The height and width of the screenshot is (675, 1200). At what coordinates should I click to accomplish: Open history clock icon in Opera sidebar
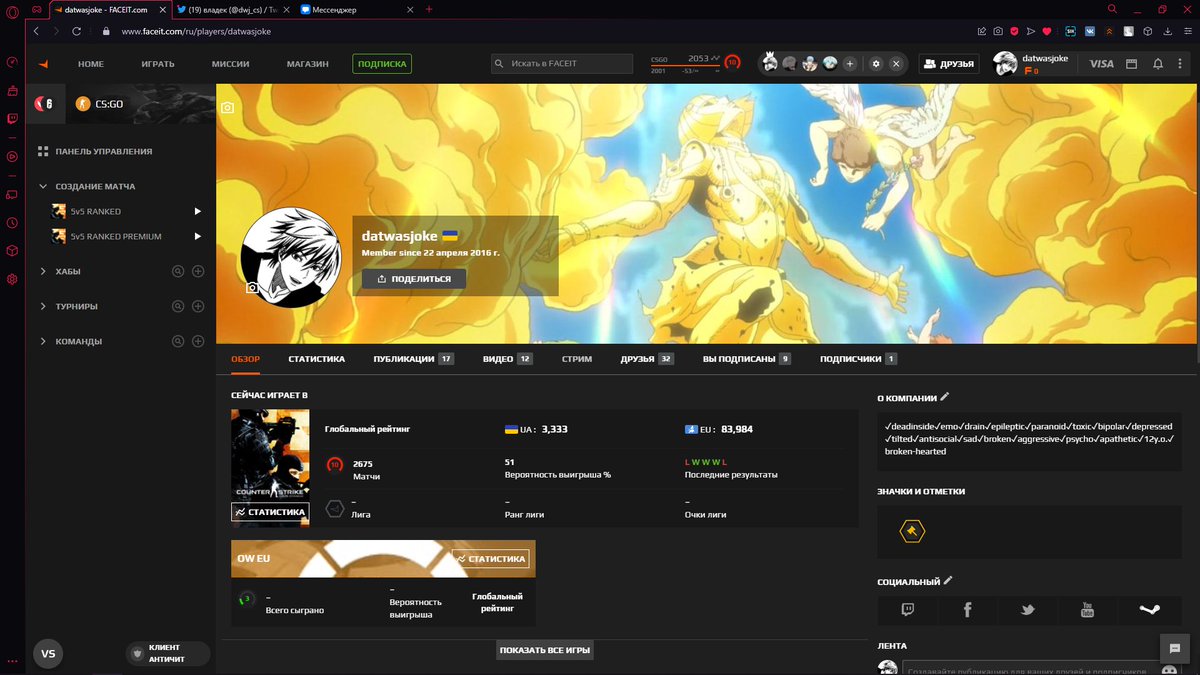[x=12, y=222]
